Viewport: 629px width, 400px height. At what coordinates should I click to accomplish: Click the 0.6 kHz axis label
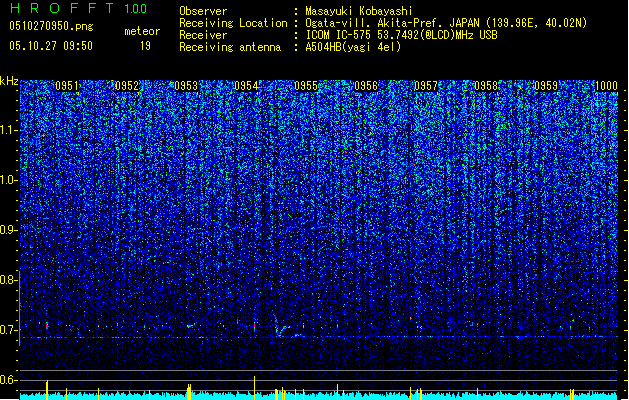coord(9,380)
